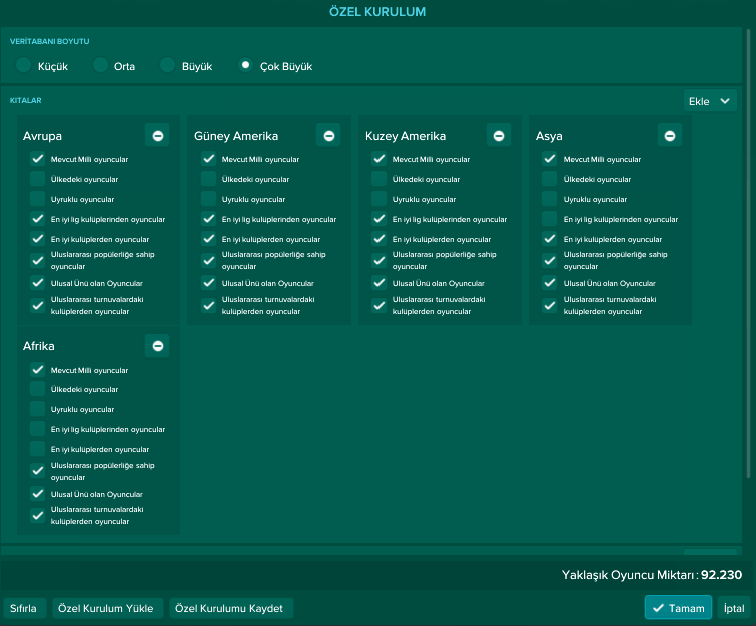The width and height of the screenshot is (756, 626).
Task: Toggle Avrupa Ulusal Ünü olan Oyuncular
Action: tap(38, 283)
